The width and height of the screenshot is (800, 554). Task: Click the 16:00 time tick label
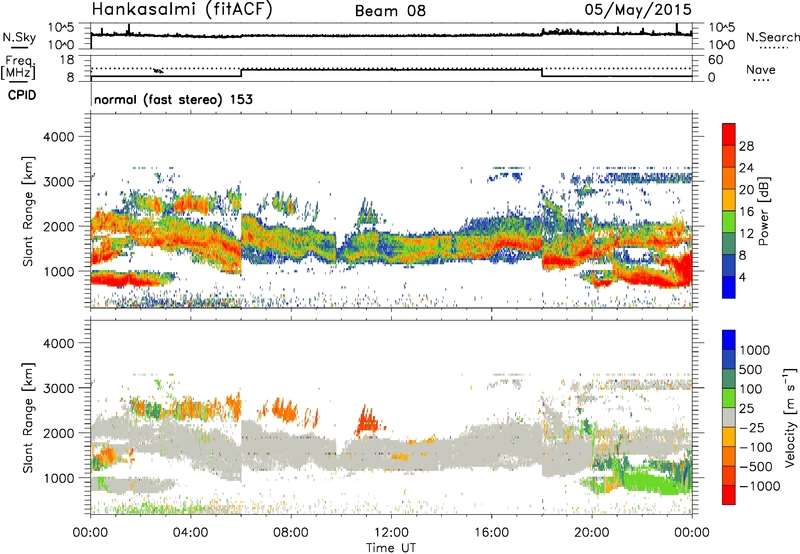tap(491, 533)
